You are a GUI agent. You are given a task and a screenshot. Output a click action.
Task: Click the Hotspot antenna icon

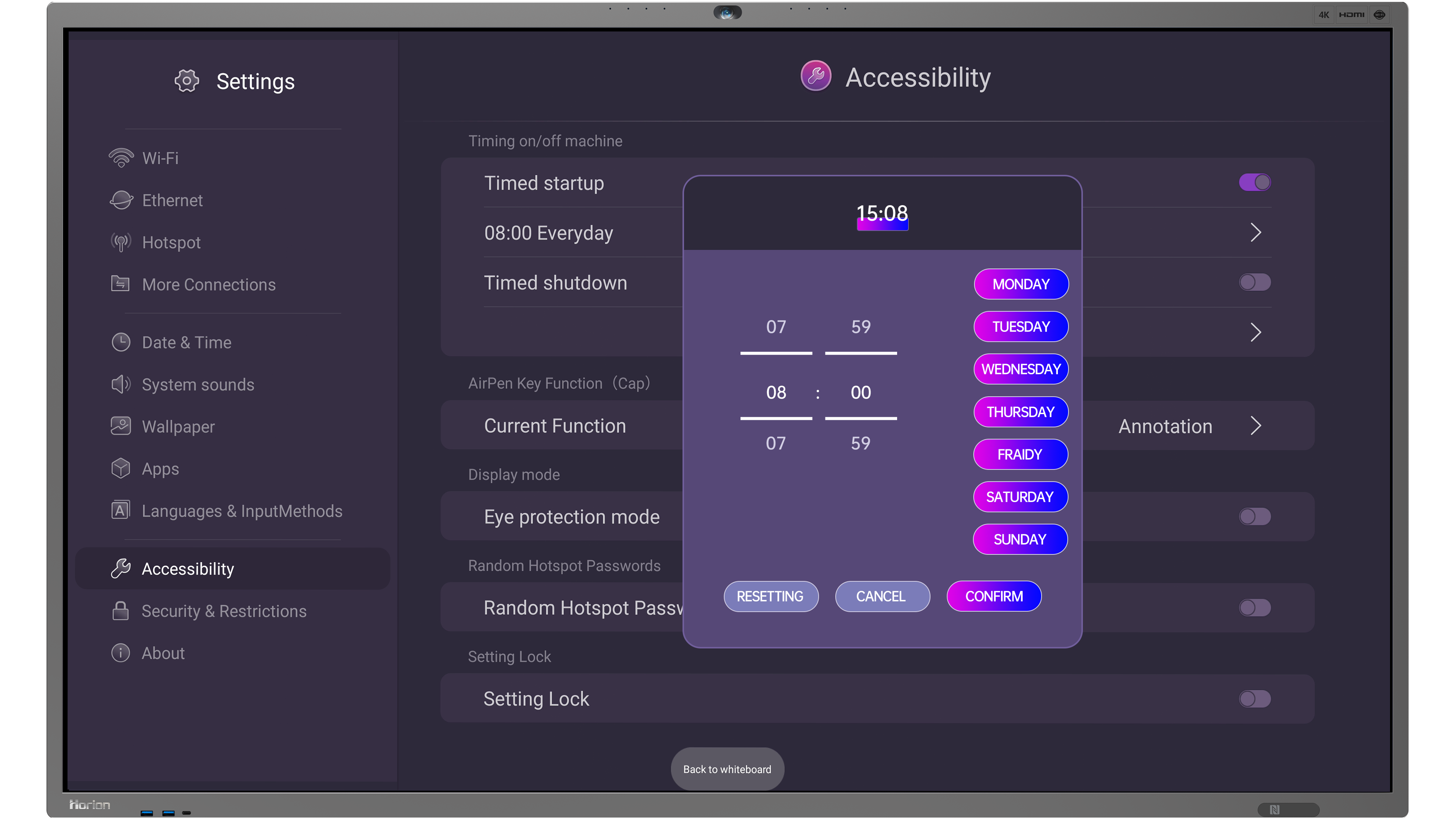121,243
